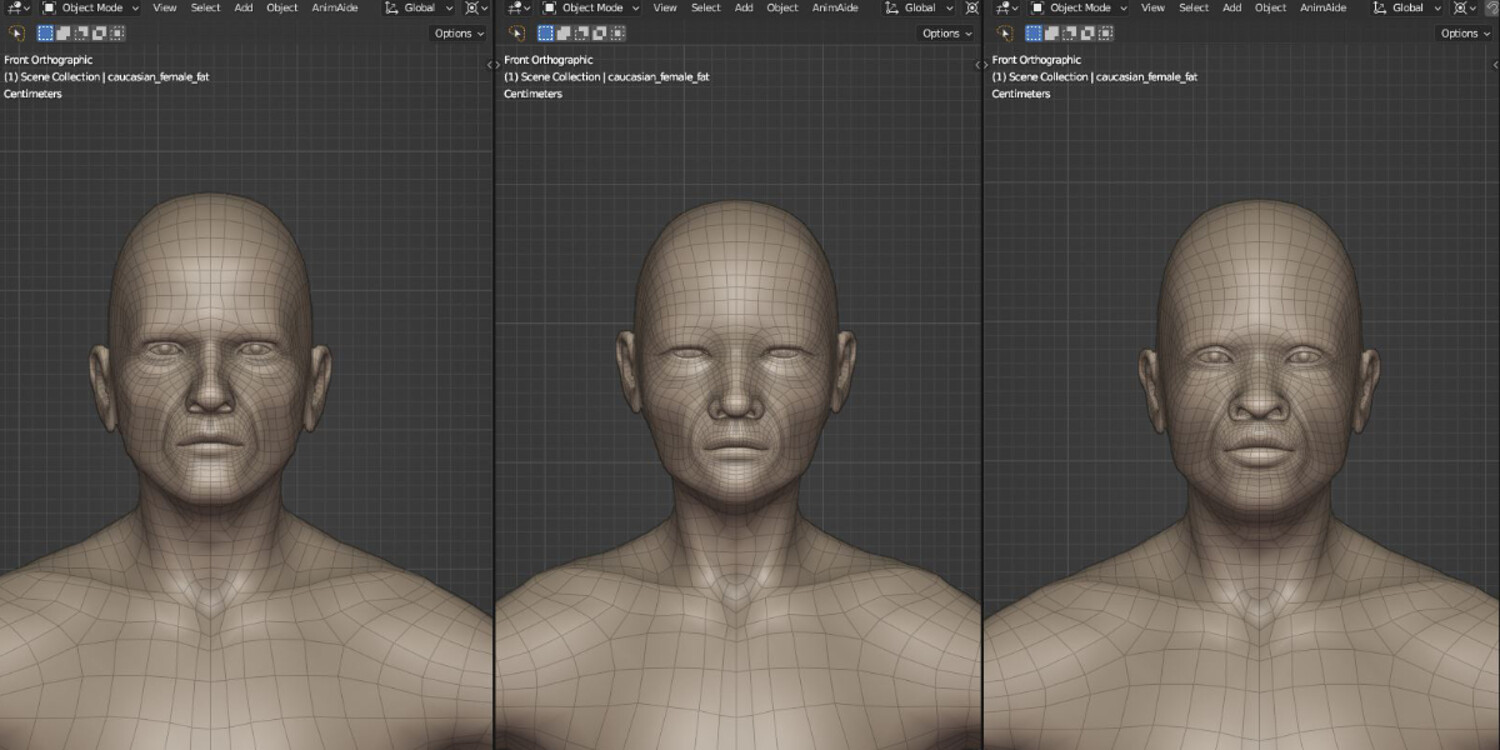This screenshot has width=1500, height=750.
Task: Choose Subtract selection mode in middle viewport
Action: pos(581,33)
